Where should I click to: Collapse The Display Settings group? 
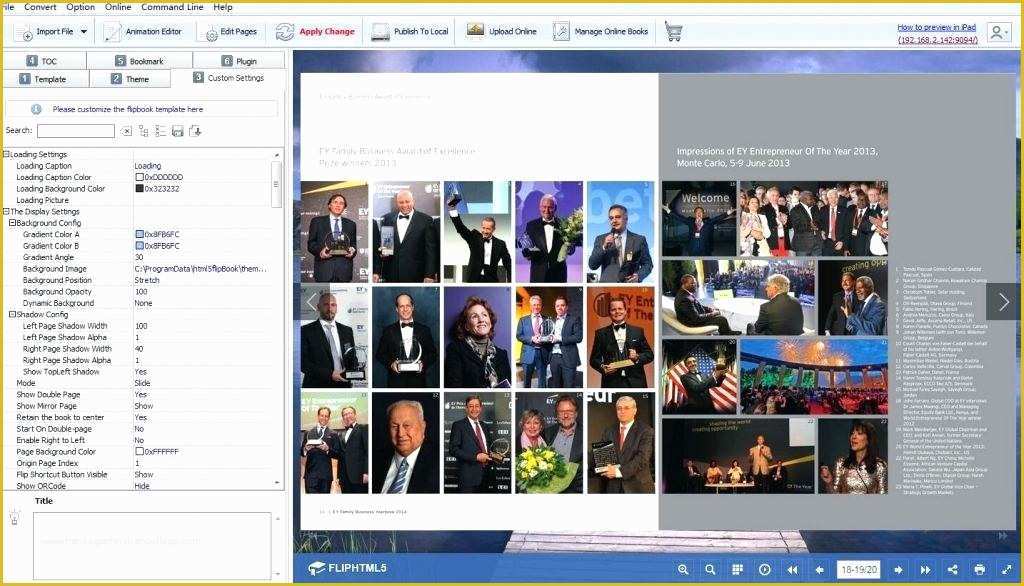coord(7,212)
